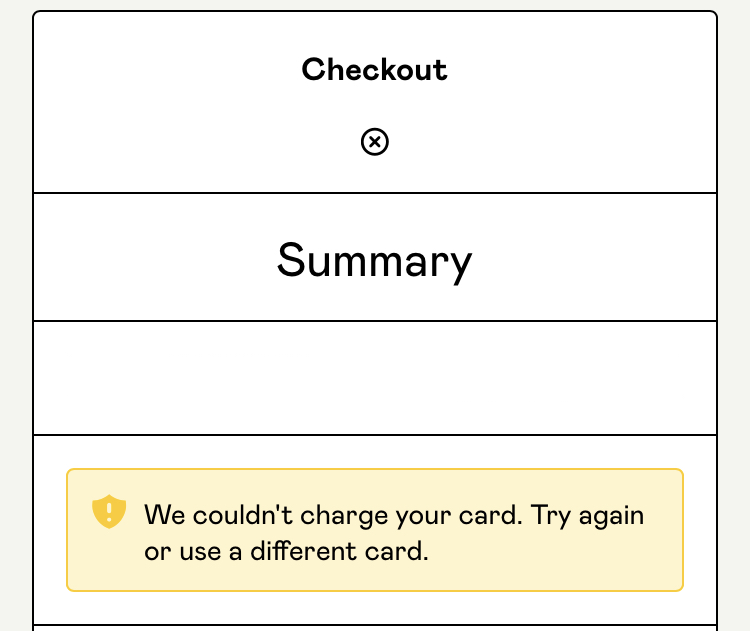This screenshot has height=631, width=750.
Task: Select the Summary heading
Action: click(374, 260)
